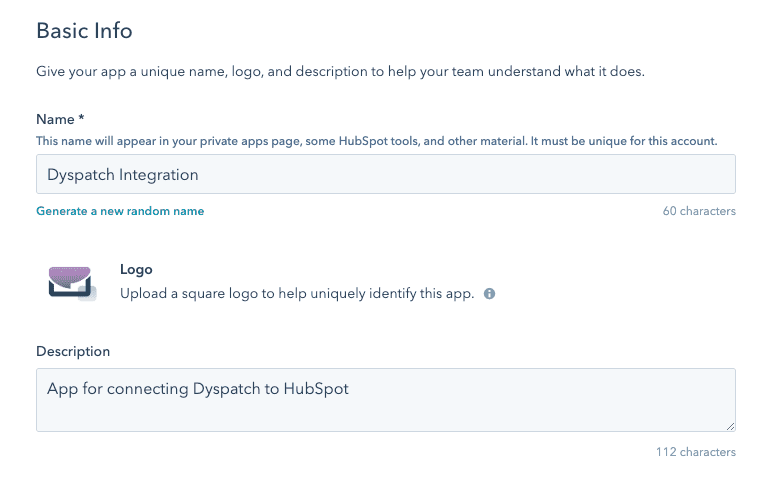The height and width of the screenshot is (494, 762).
Task: Click the "Basic Info" heading
Action: coord(85,31)
